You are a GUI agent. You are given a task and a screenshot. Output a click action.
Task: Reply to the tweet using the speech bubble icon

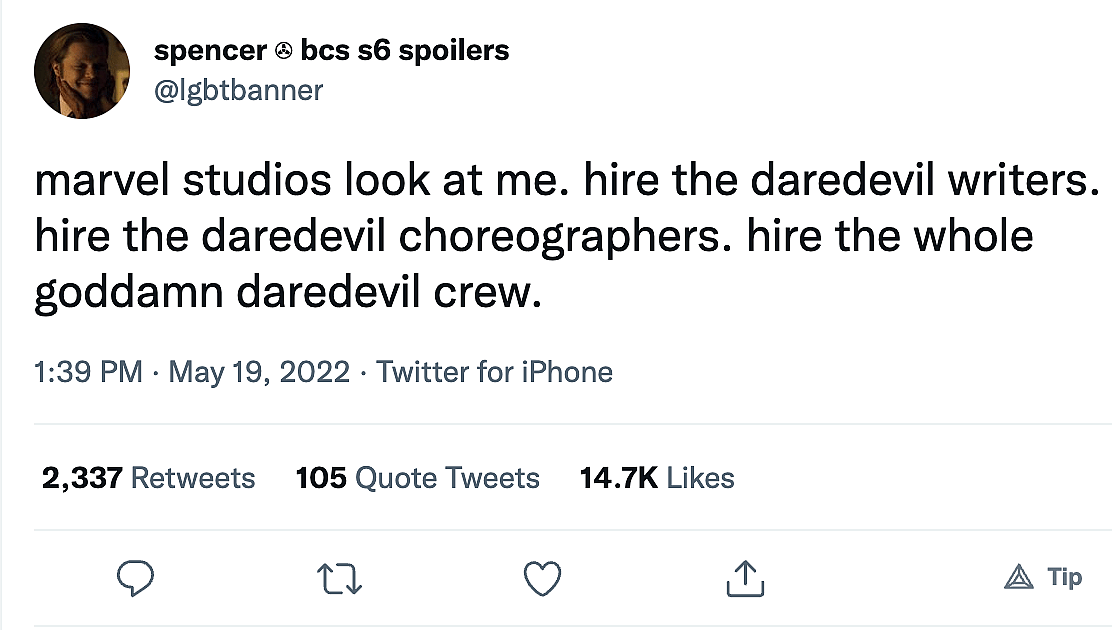pos(136,578)
